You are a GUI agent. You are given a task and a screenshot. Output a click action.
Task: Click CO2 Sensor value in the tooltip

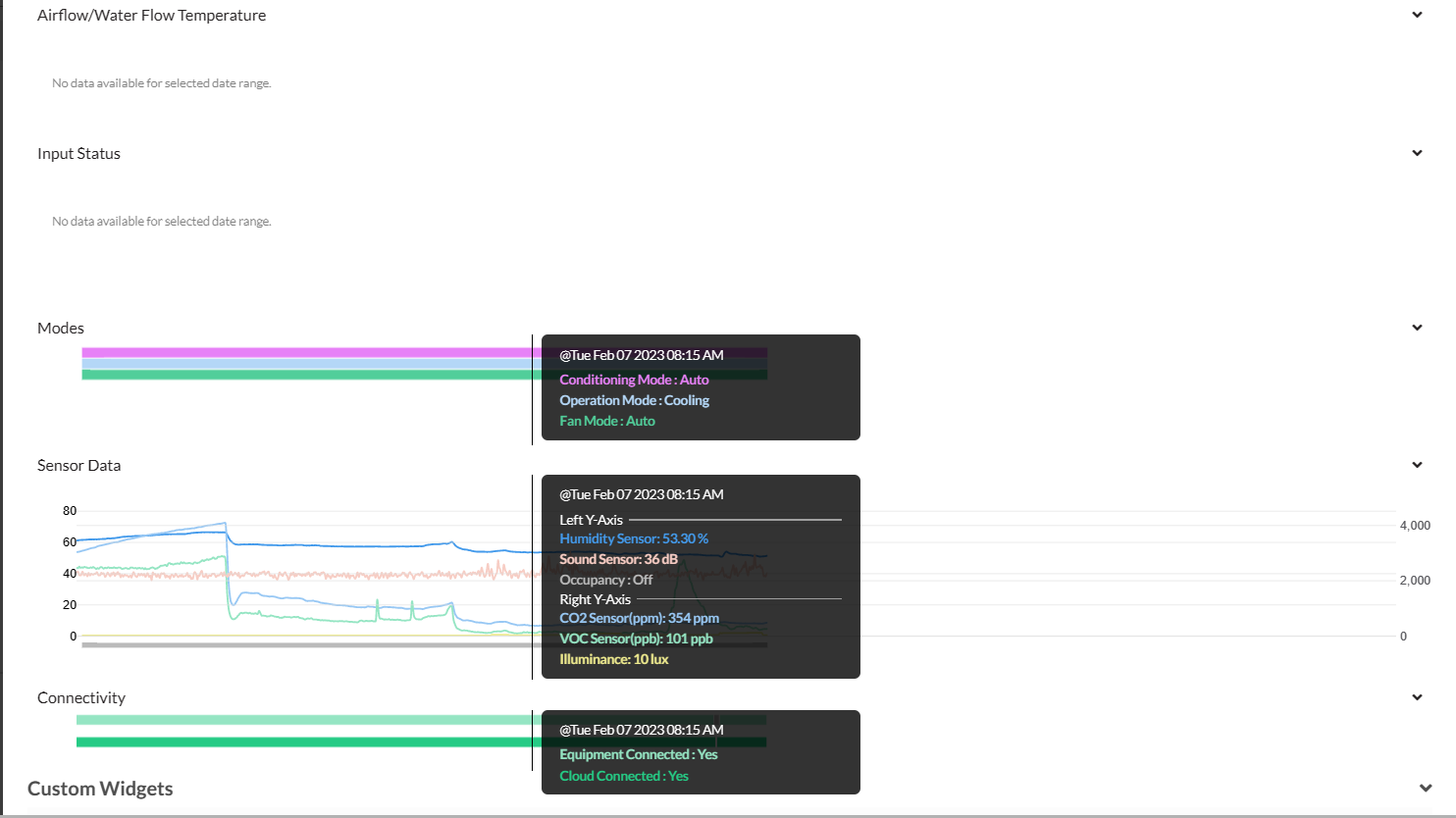point(639,618)
